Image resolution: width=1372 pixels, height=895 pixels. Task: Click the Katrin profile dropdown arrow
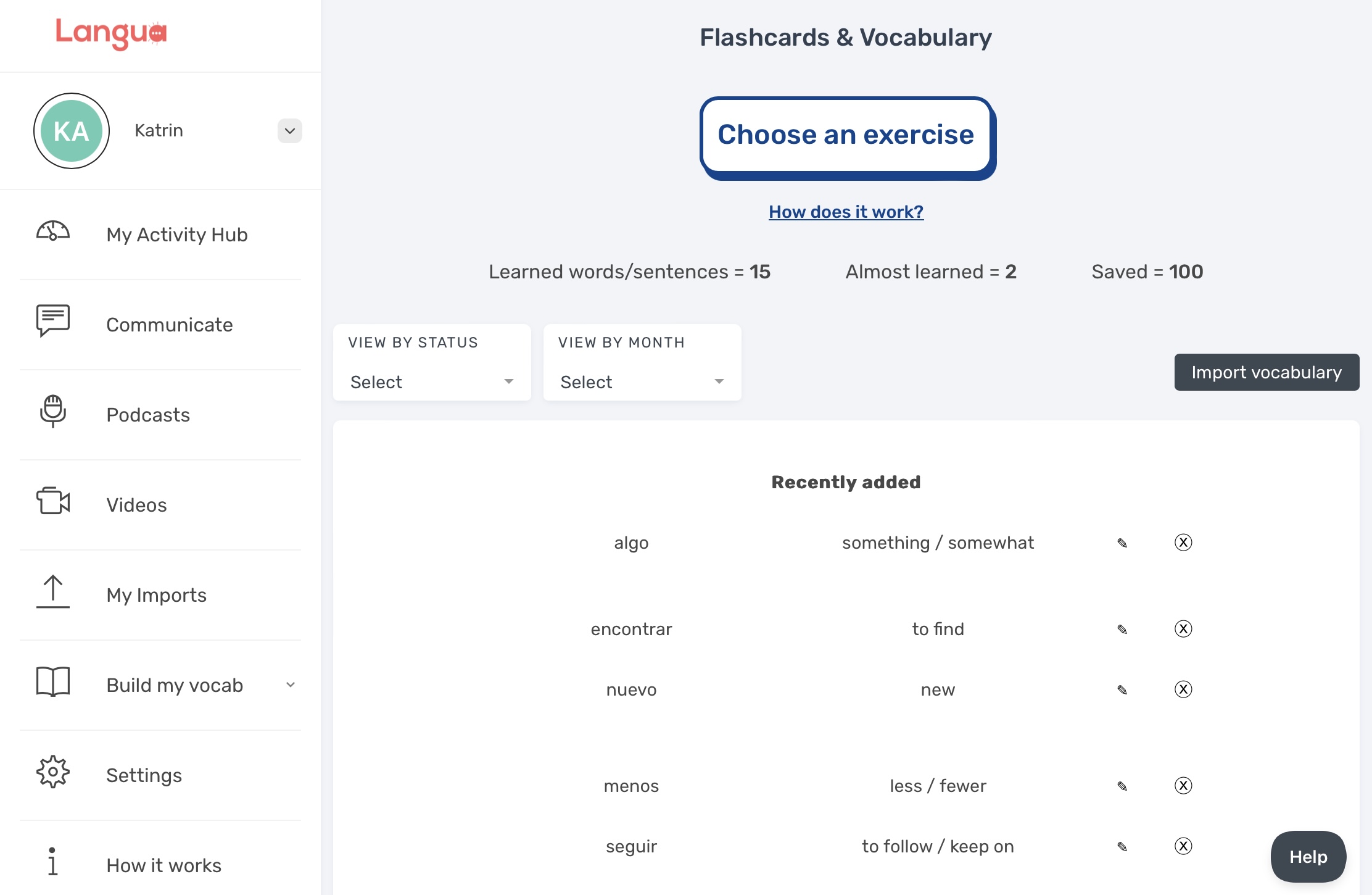coord(288,130)
